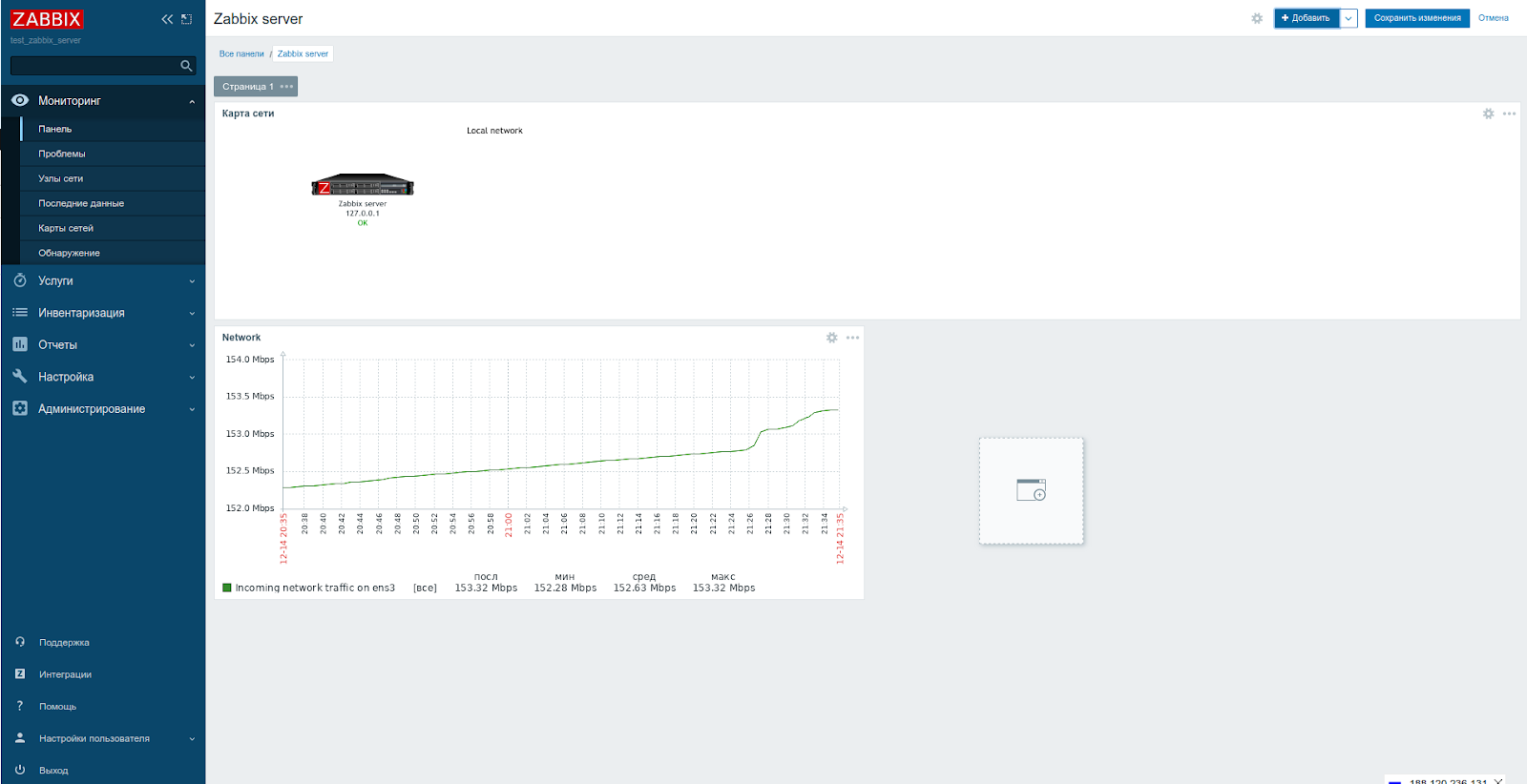Click the new widget placeholder icon
Image resolution: width=1527 pixels, height=784 pixels.
[1032, 490]
